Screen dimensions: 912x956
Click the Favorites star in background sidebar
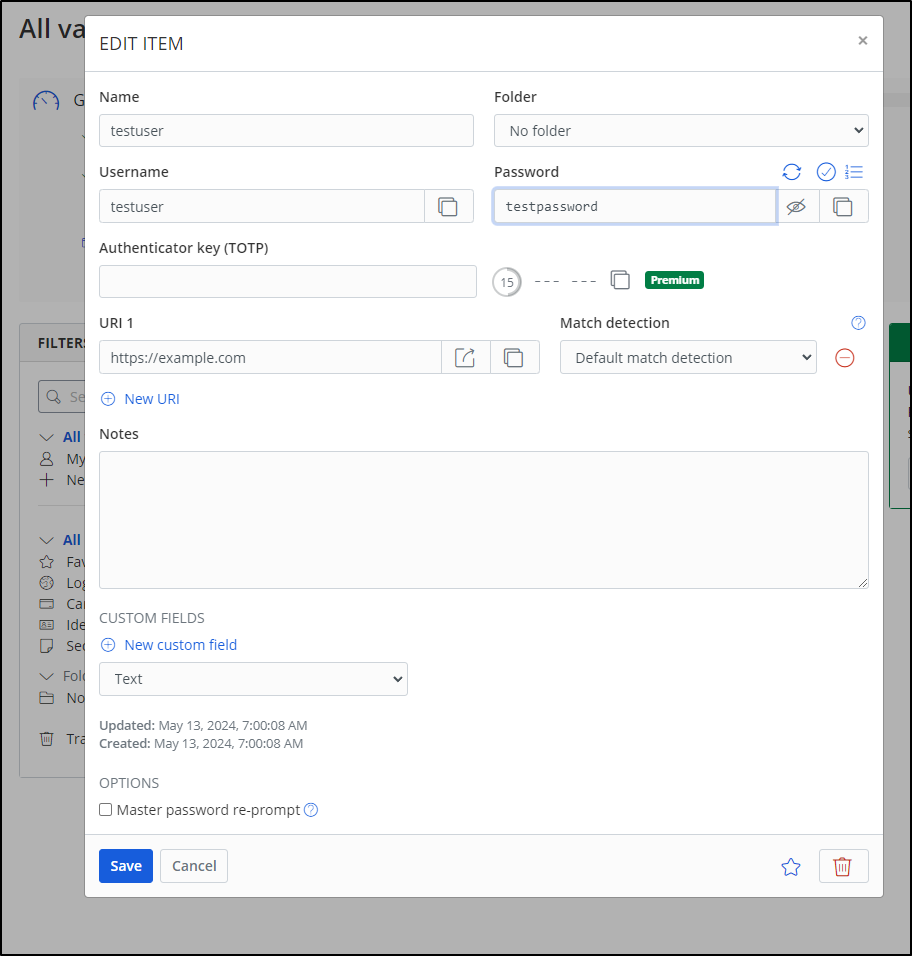tap(46, 562)
